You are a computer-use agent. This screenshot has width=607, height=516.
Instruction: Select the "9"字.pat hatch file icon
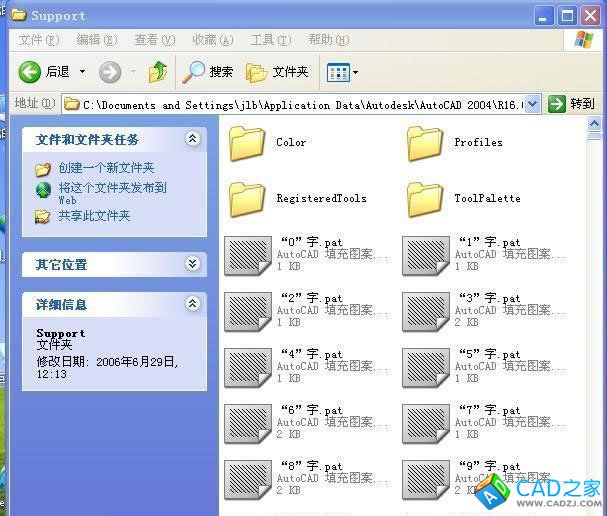pos(426,480)
